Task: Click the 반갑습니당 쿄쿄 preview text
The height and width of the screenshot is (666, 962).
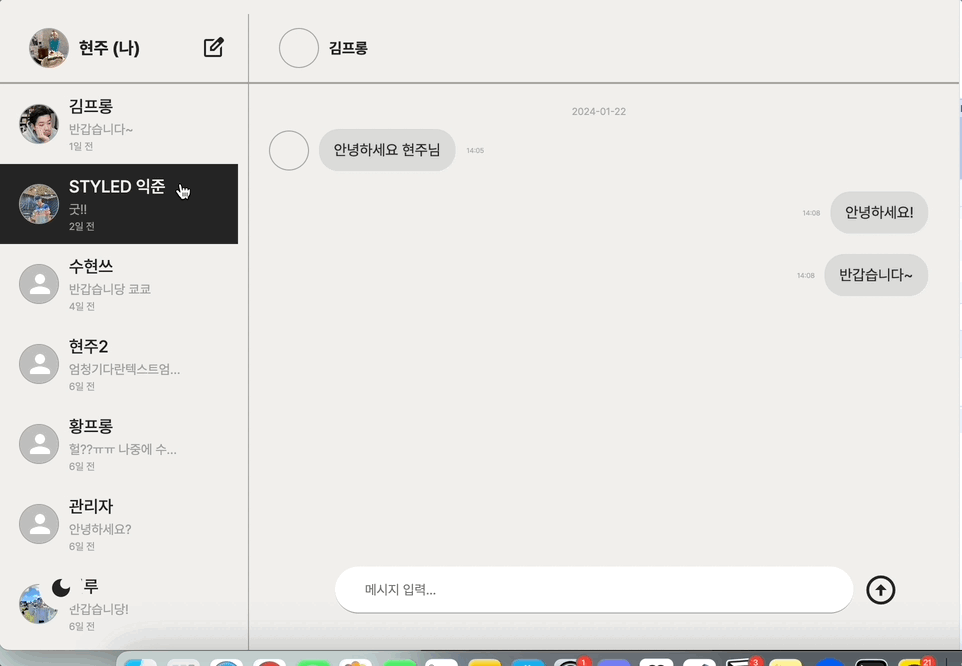Action: point(110,289)
